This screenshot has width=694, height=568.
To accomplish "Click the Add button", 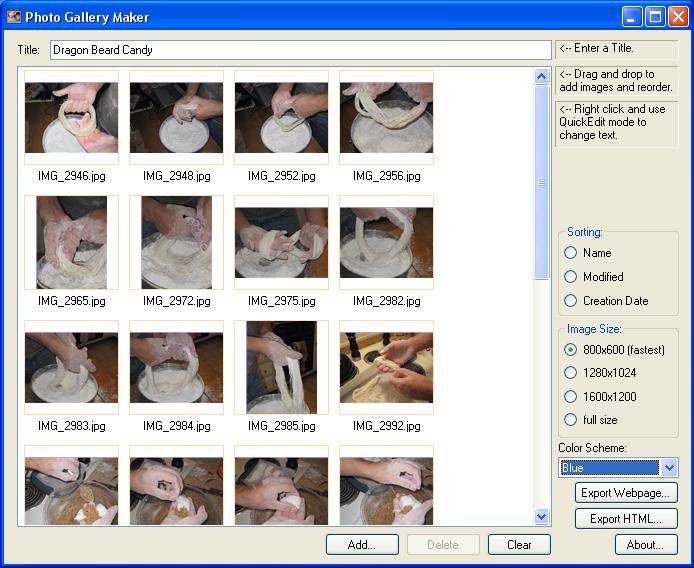I will [x=362, y=545].
